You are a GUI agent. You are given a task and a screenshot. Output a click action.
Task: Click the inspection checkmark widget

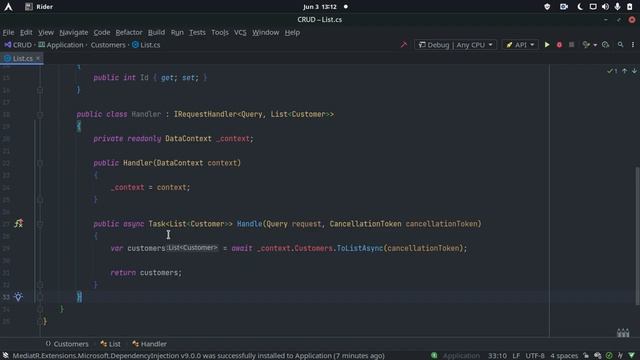coord(612,71)
